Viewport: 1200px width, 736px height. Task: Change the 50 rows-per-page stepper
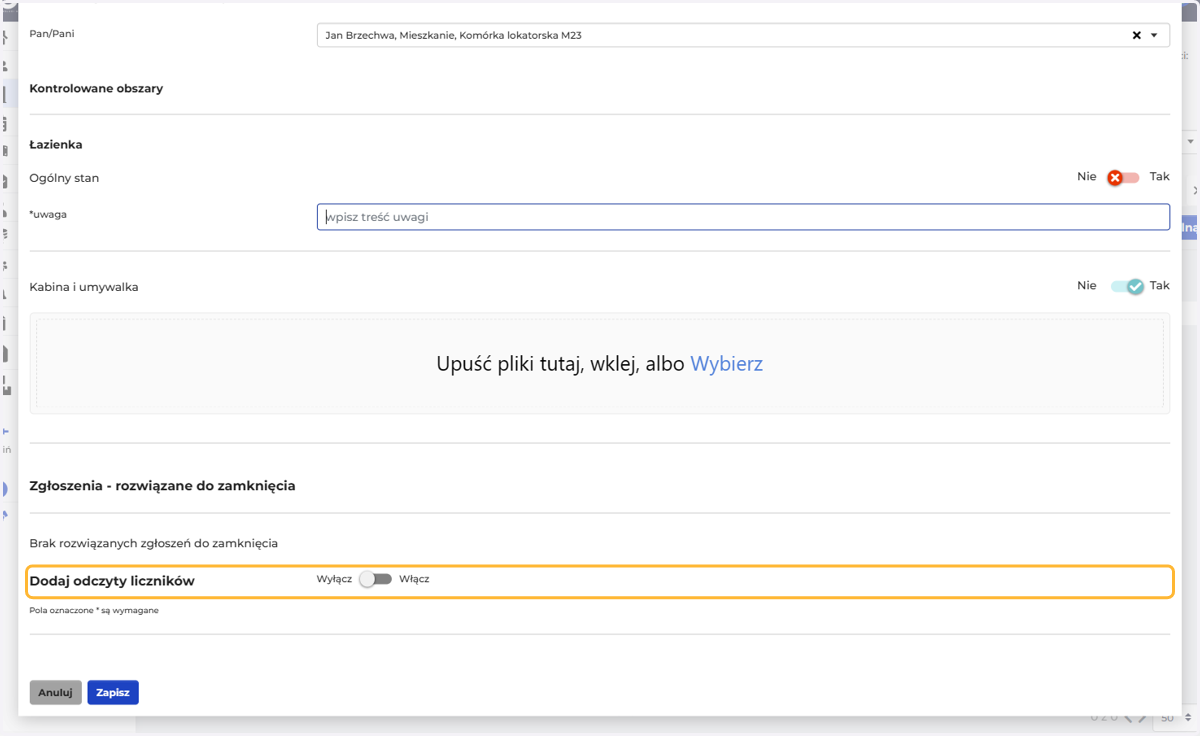tap(1188, 718)
